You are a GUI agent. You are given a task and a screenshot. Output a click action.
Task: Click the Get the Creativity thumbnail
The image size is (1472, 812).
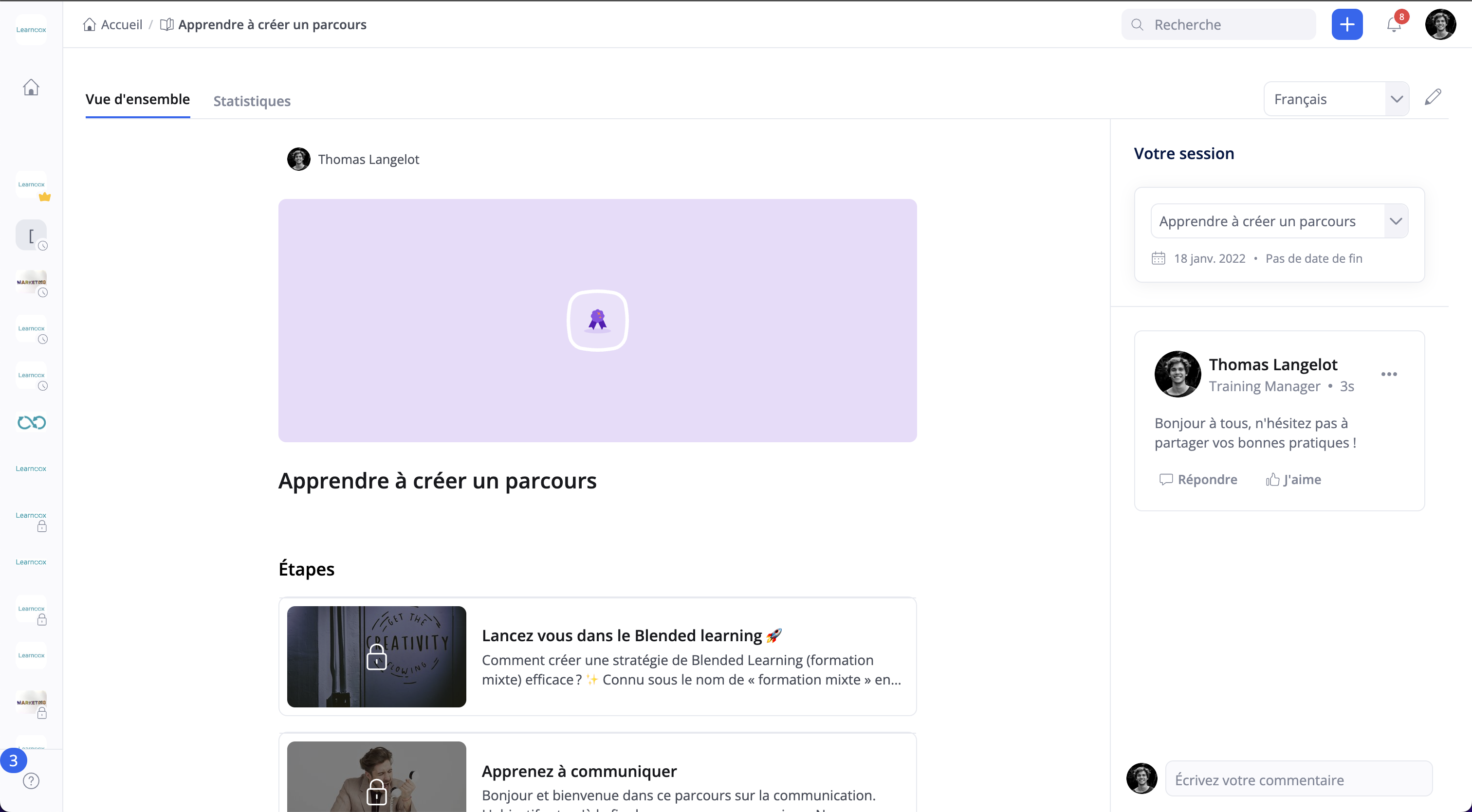[377, 657]
